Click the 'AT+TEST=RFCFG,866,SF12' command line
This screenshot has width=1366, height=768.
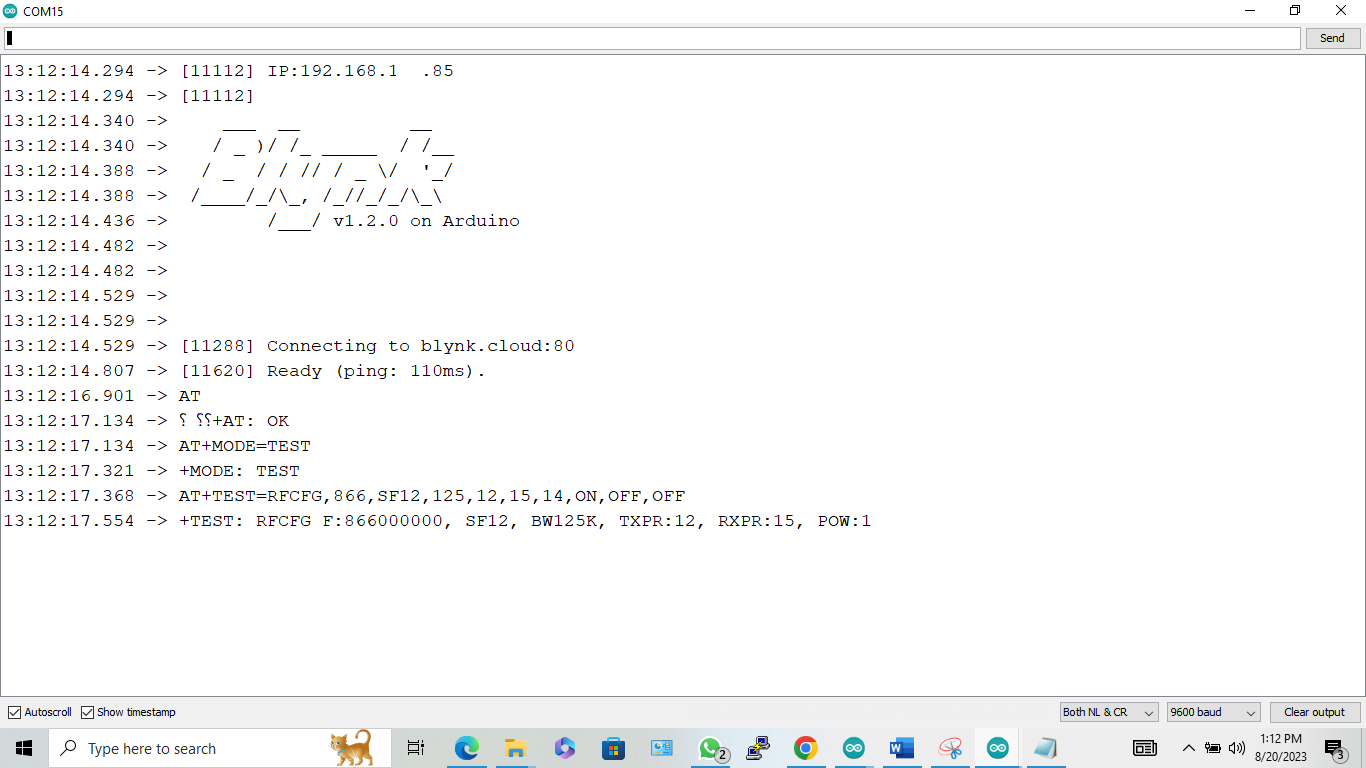[x=432, y=496]
